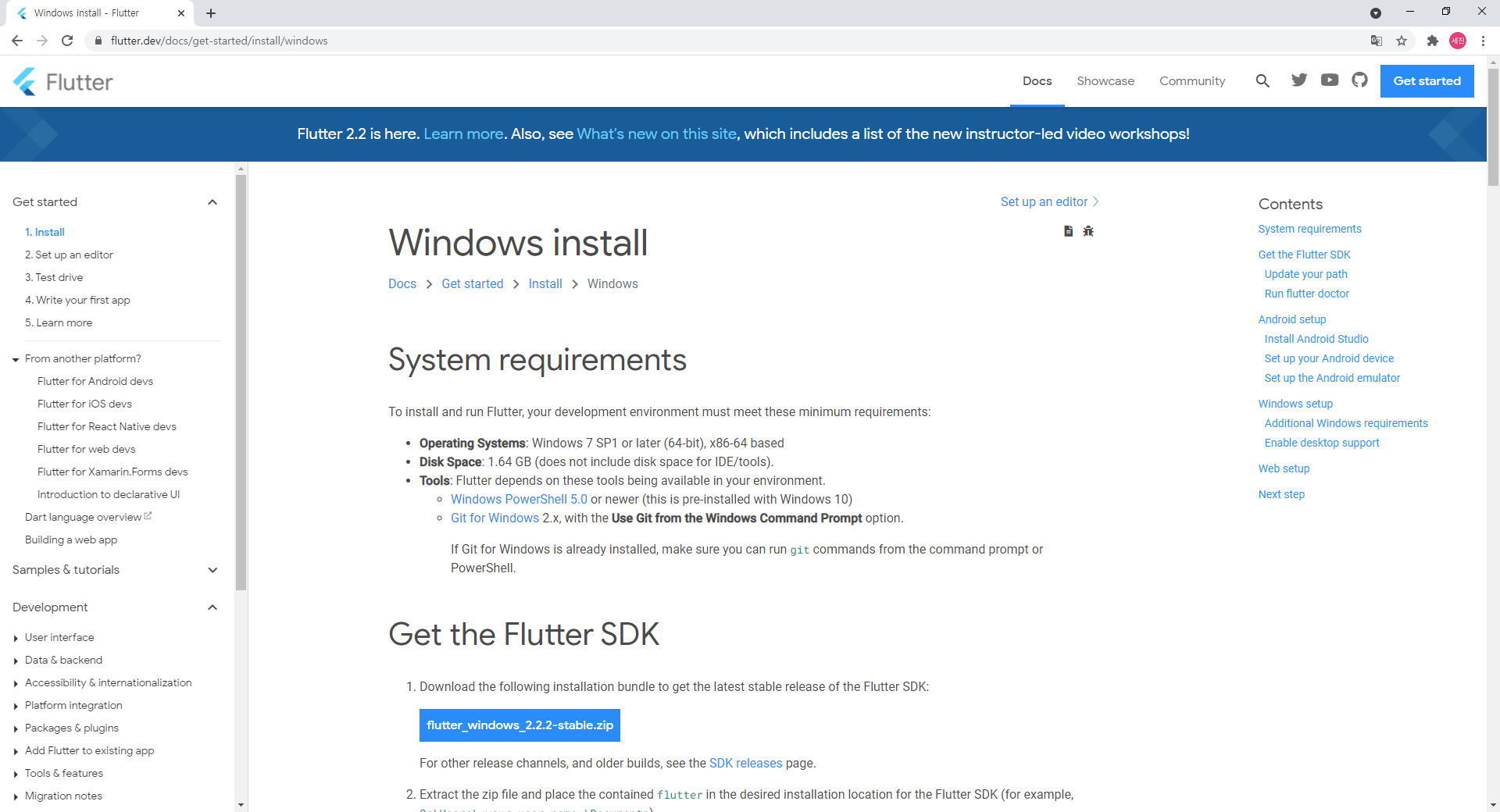Click the page vertical scrollbar thumb
The height and width of the screenshot is (812, 1500).
[1493, 126]
